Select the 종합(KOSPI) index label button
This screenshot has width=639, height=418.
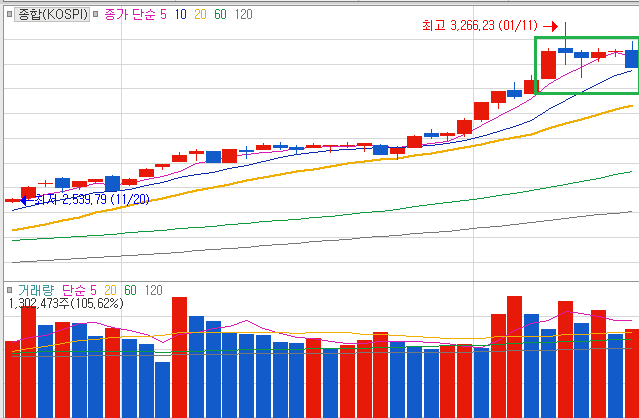52,16
